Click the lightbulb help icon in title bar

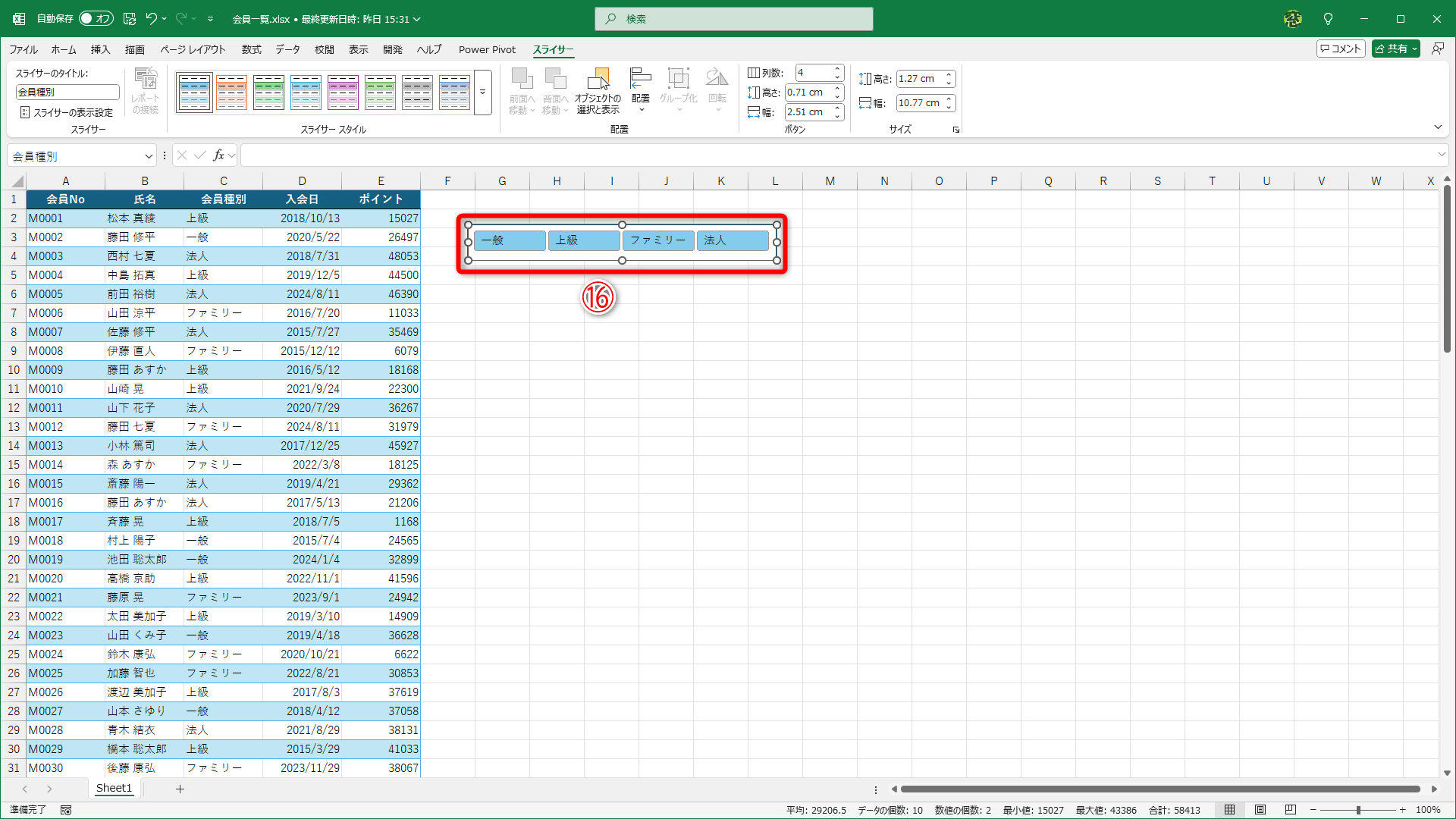[1328, 19]
